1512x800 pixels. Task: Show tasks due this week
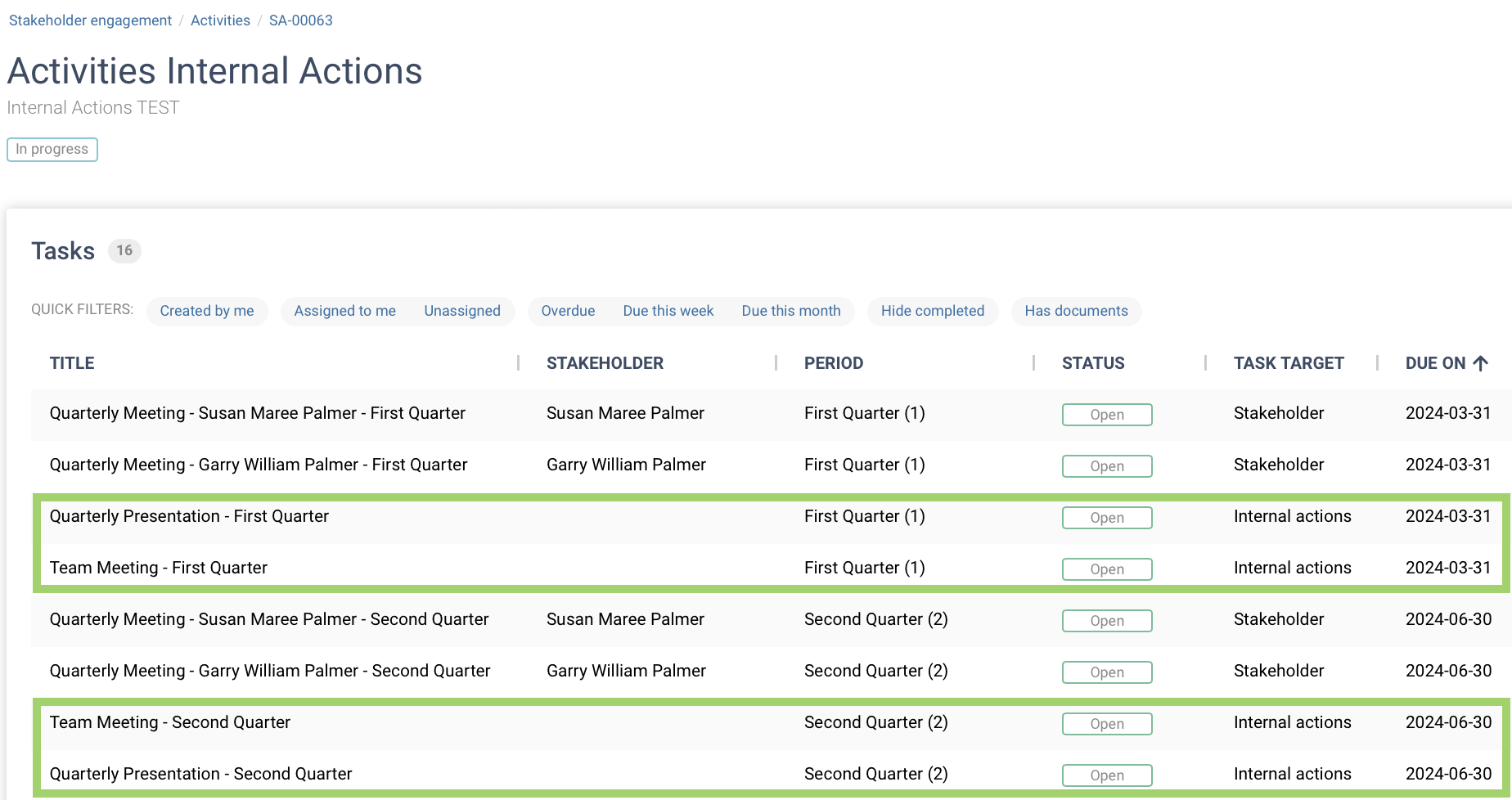click(668, 311)
